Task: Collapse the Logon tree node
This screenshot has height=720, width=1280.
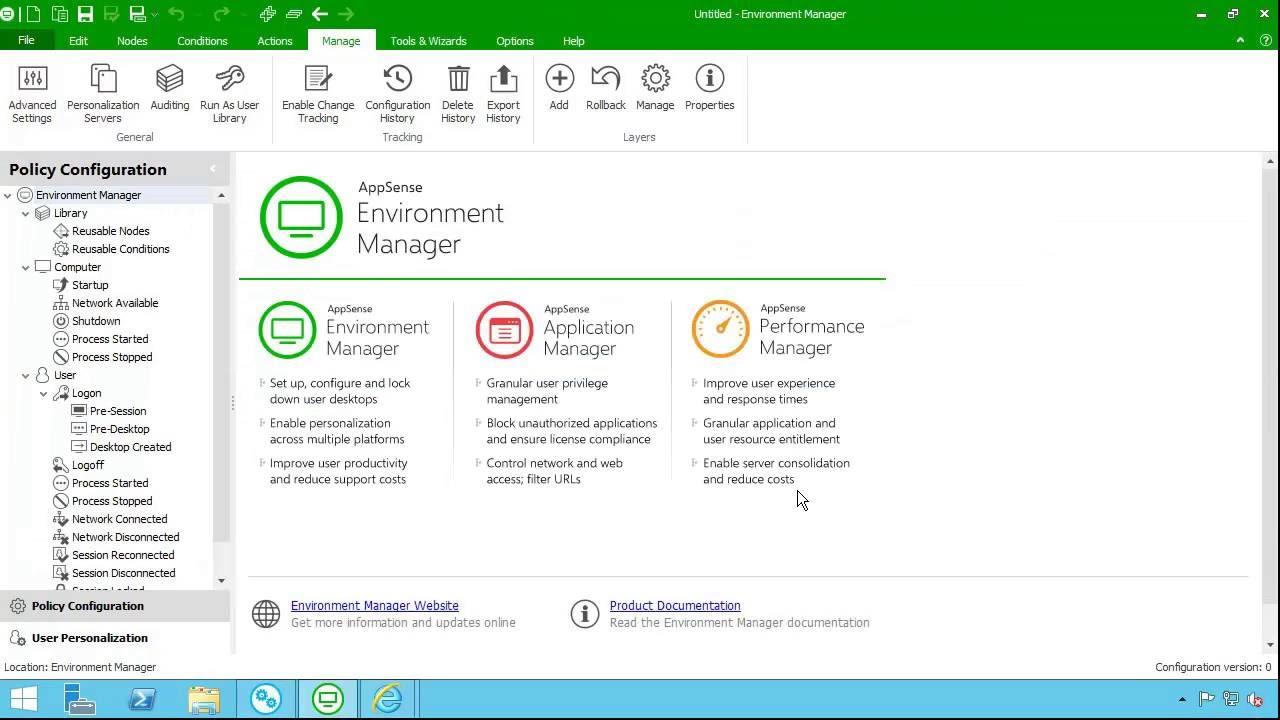Action: [x=44, y=393]
